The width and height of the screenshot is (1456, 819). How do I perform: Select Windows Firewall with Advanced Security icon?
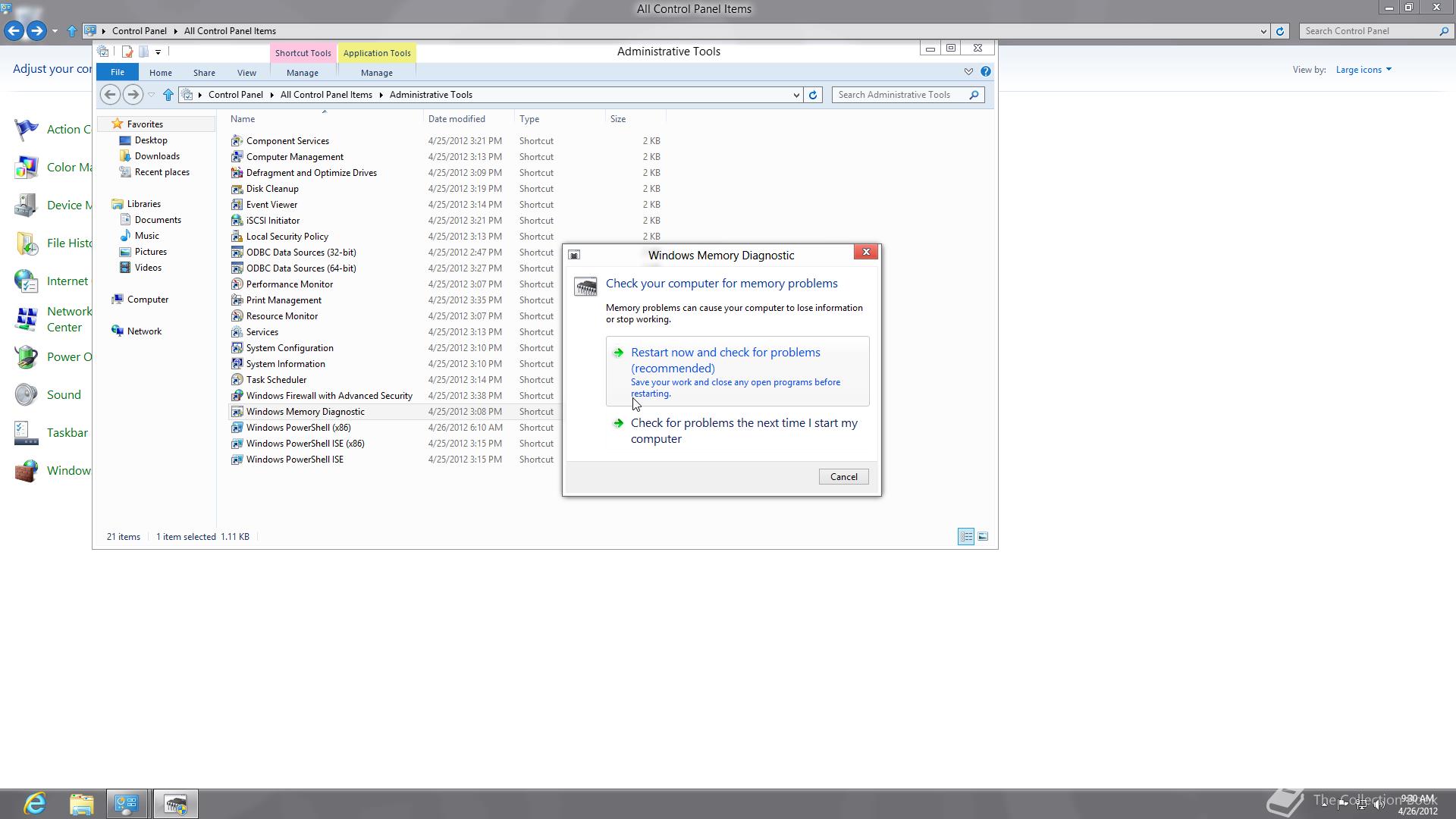pos(237,396)
